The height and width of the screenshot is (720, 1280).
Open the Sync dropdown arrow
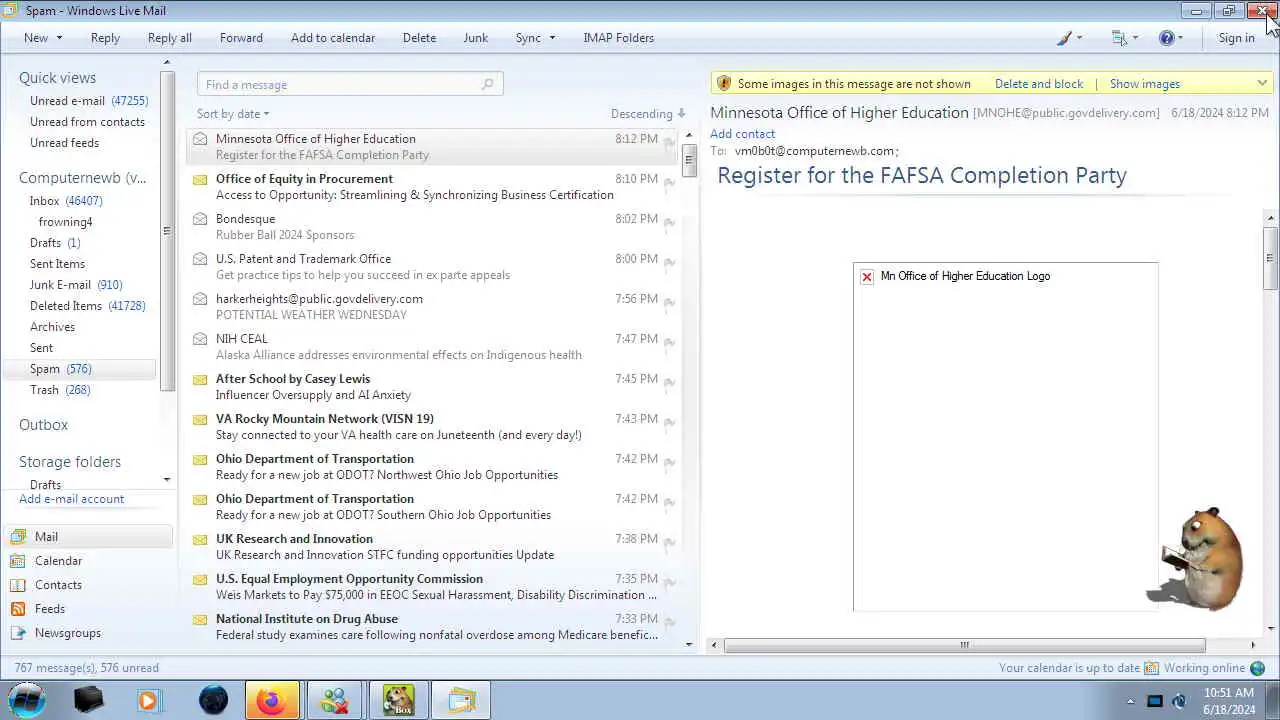point(551,38)
